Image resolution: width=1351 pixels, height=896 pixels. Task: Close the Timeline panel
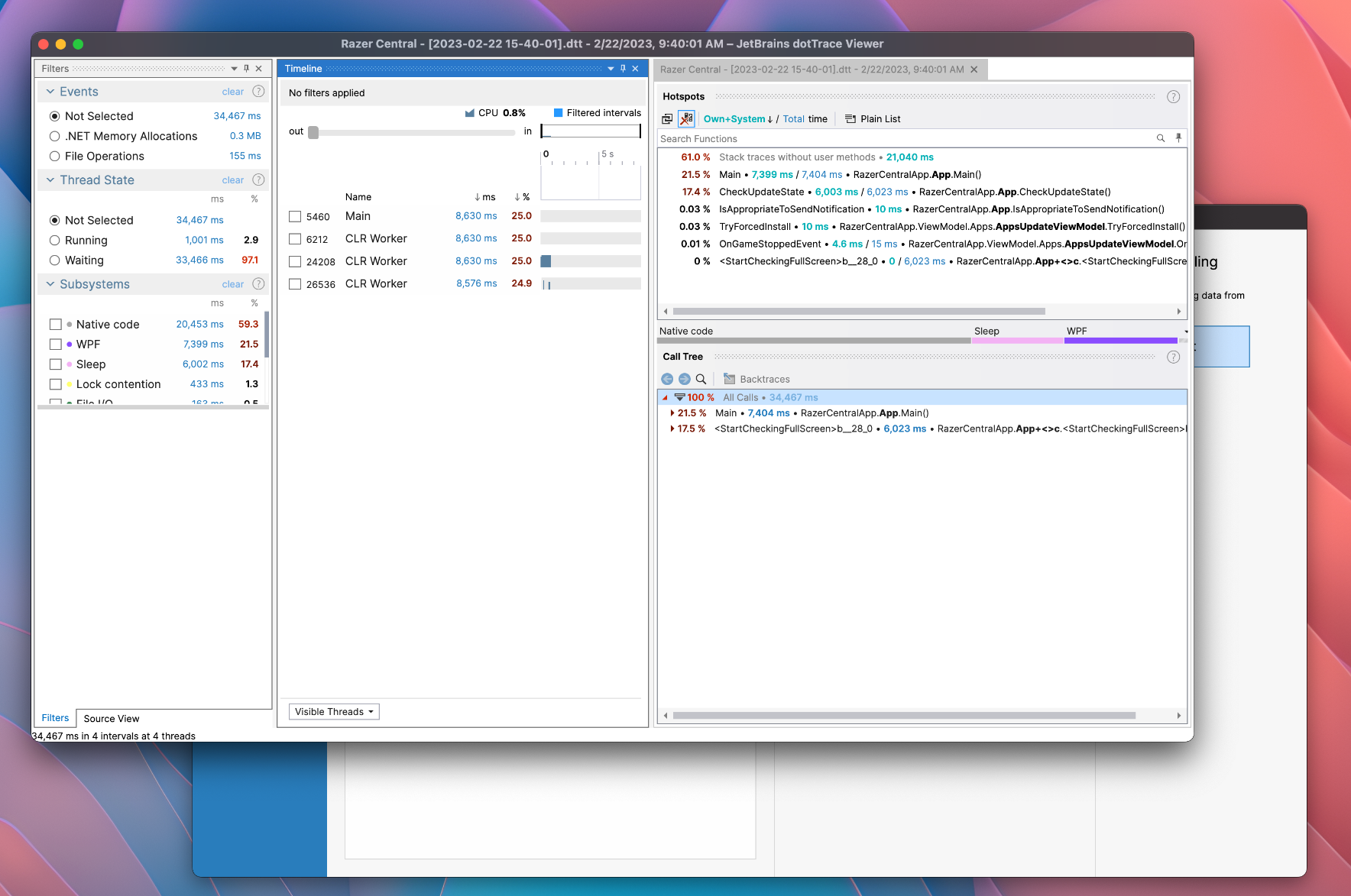[635, 69]
